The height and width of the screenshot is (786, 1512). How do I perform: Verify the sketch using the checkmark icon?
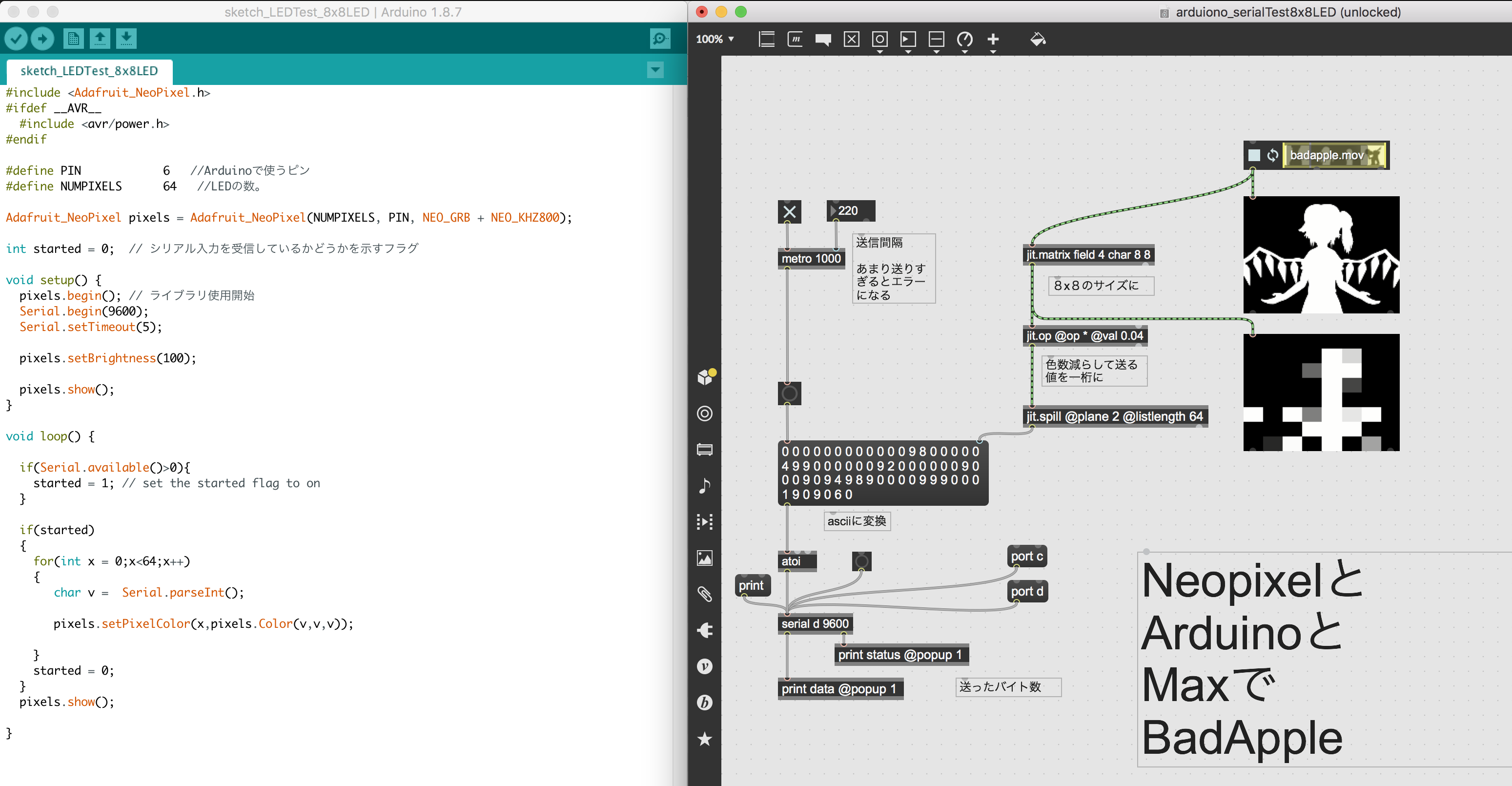[x=16, y=38]
